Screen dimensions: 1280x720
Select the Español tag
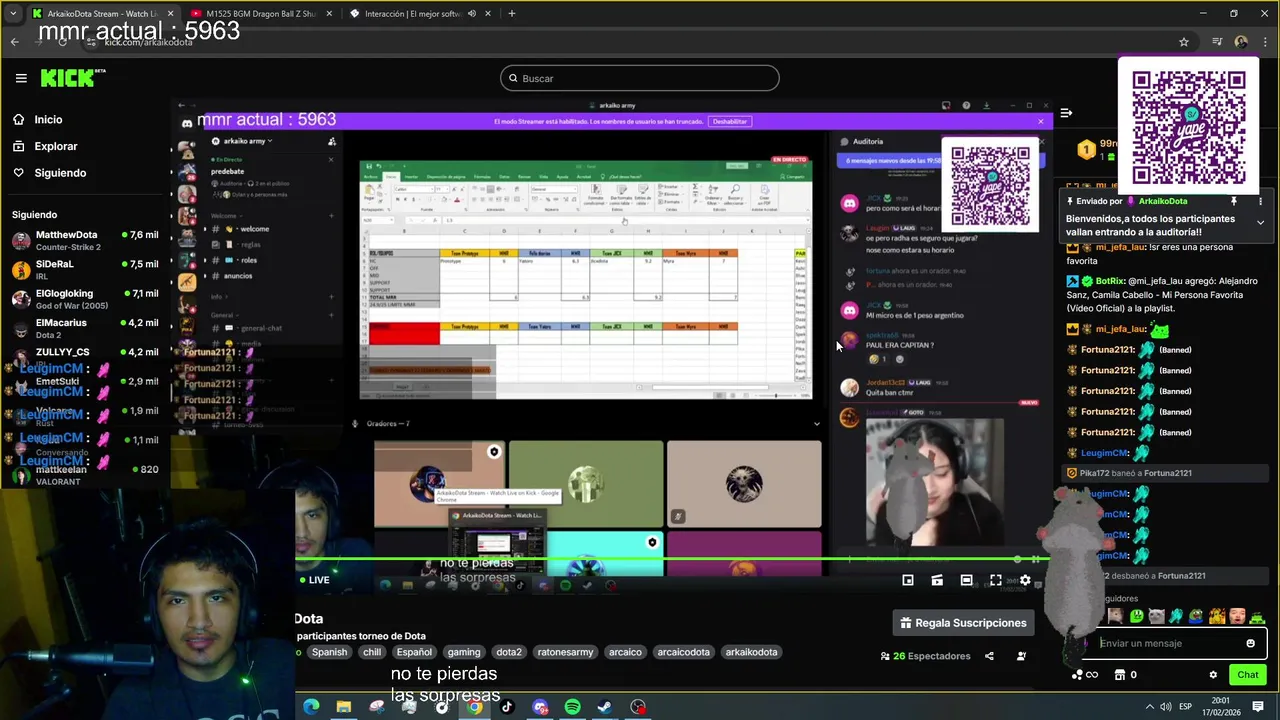(x=414, y=652)
